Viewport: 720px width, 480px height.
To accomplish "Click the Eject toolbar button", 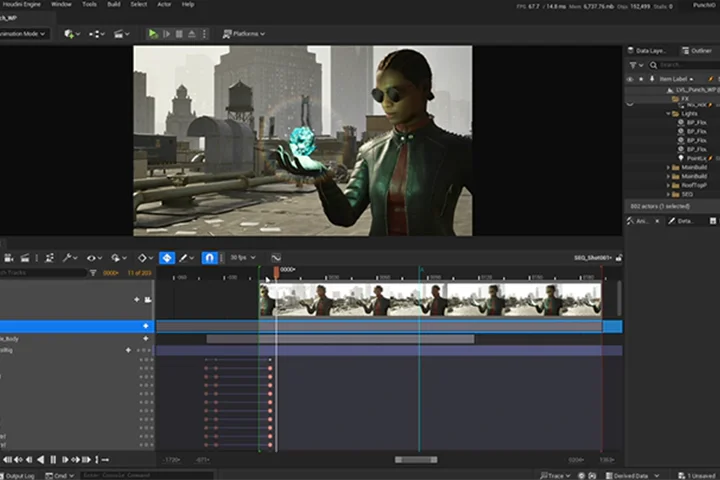I will [x=192, y=34].
